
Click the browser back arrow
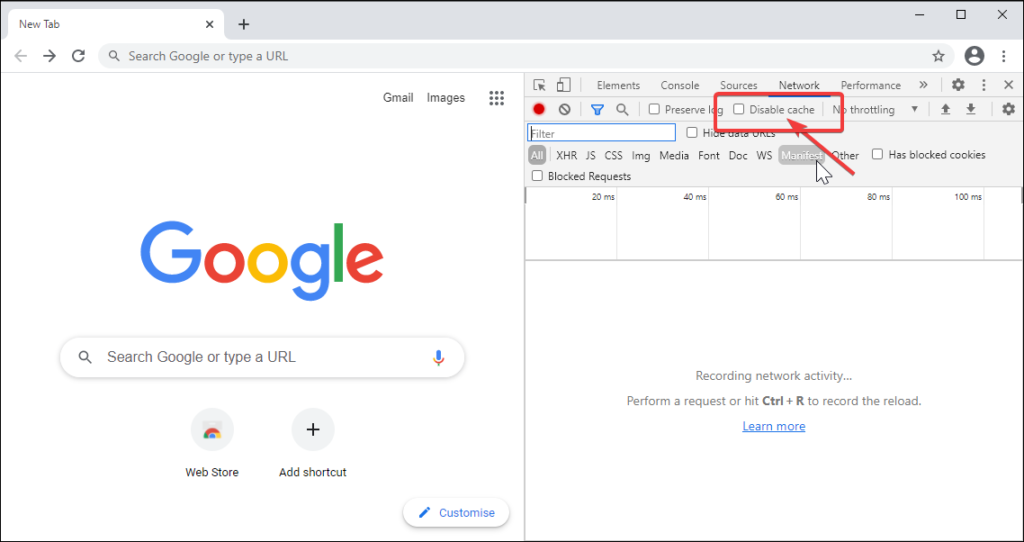pos(21,56)
